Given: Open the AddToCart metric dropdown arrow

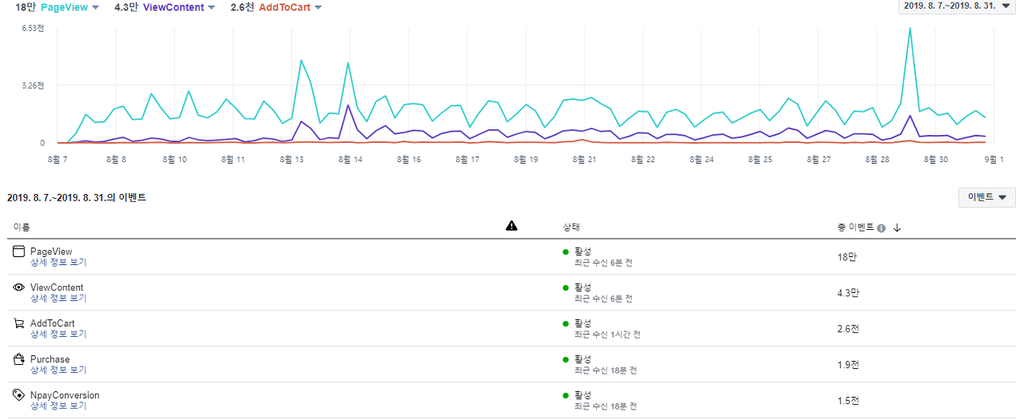Looking at the screenshot, I should point(318,7).
